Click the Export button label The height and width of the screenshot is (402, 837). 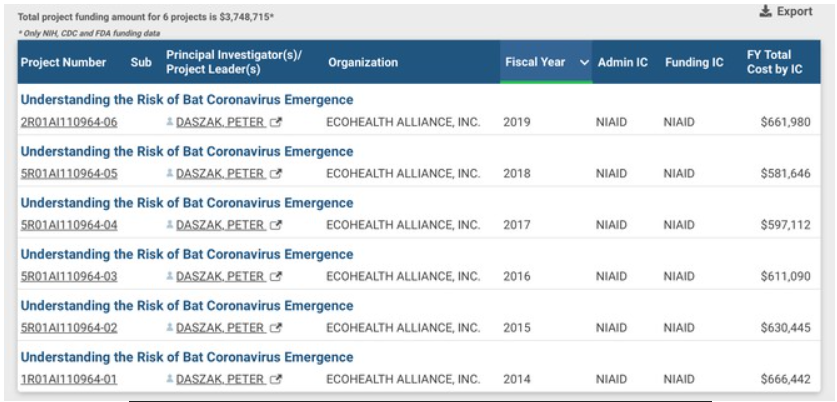pos(795,11)
